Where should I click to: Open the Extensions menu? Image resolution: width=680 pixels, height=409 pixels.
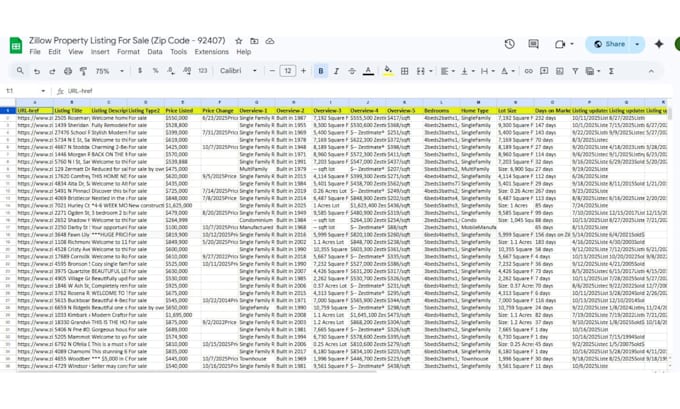pos(211,52)
